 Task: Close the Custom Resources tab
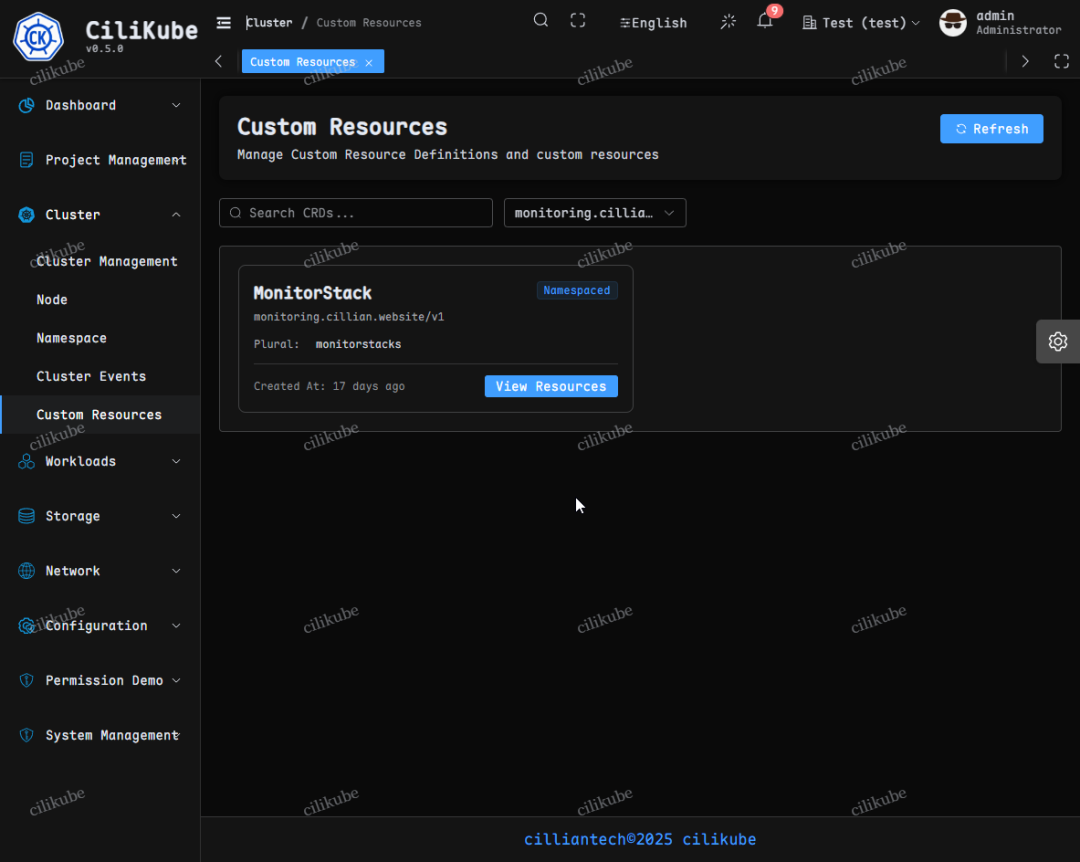(x=369, y=61)
